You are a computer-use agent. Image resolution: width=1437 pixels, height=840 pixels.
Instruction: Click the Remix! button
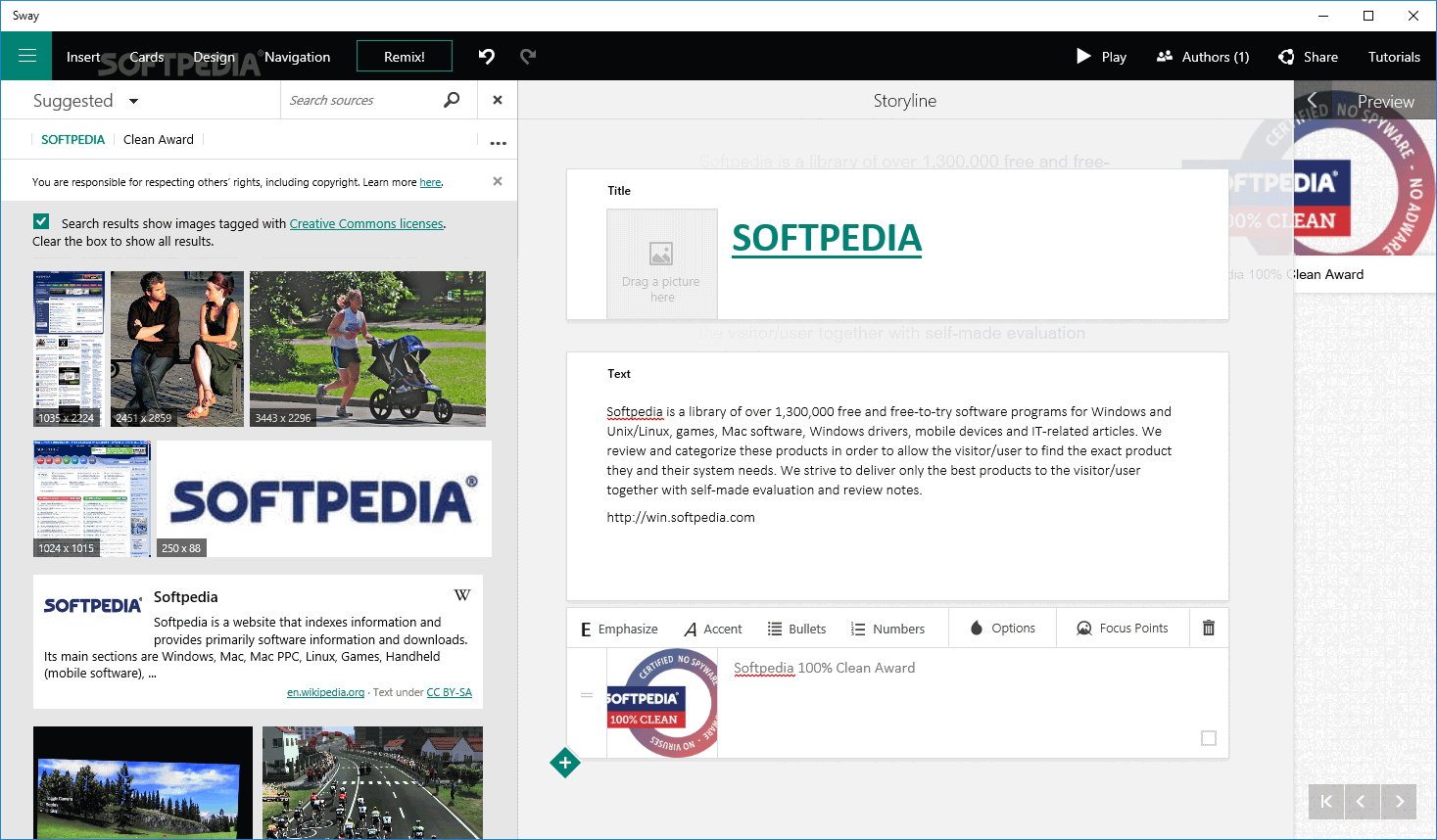pyautogui.click(x=404, y=56)
